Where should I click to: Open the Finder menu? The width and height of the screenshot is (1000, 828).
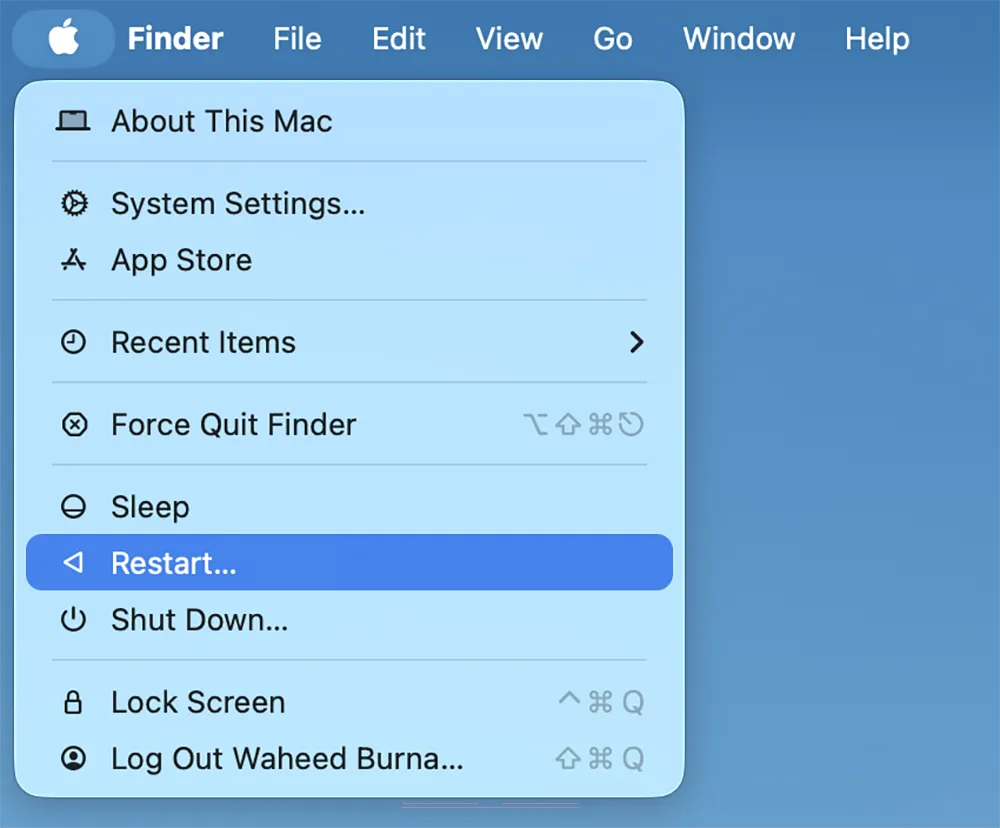coord(174,38)
